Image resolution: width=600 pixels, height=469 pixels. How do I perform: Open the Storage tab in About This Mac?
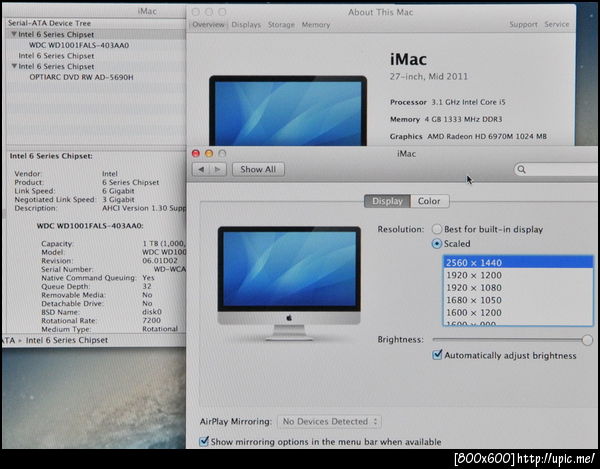pyautogui.click(x=281, y=24)
